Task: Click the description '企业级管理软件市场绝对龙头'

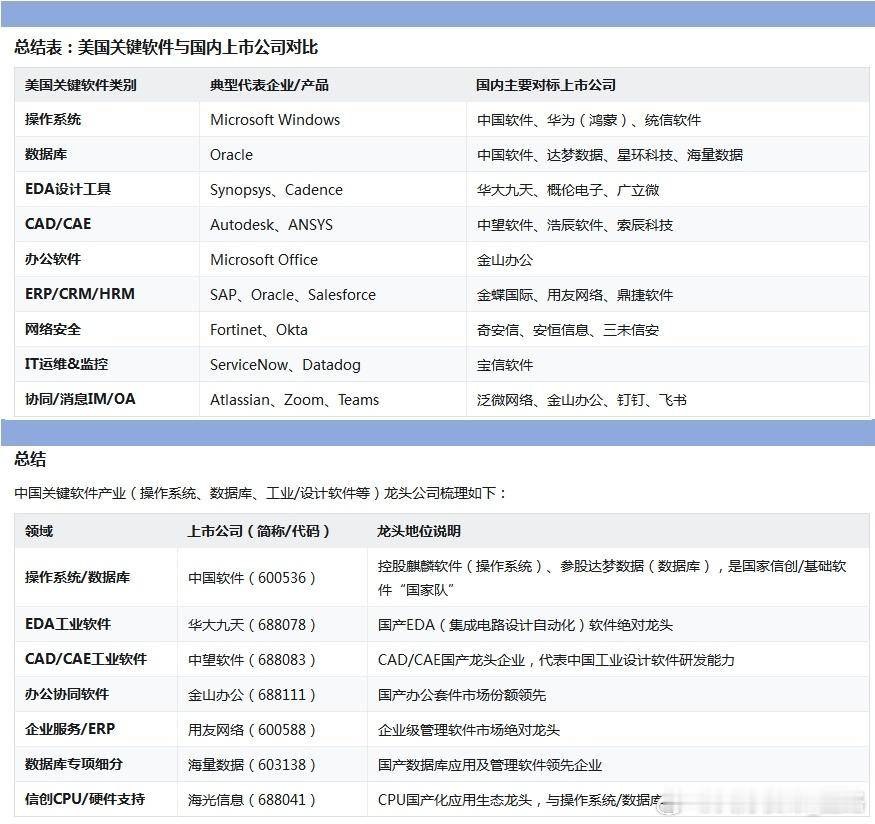Action: [468, 730]
